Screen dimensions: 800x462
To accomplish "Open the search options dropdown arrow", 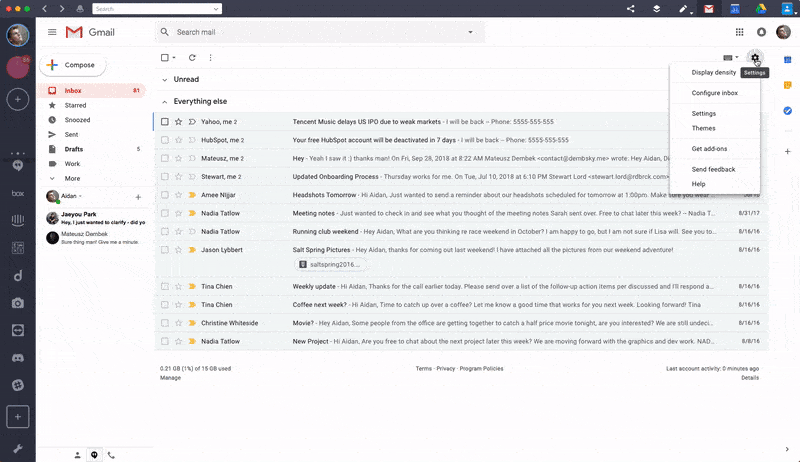I will coord(470,32).
